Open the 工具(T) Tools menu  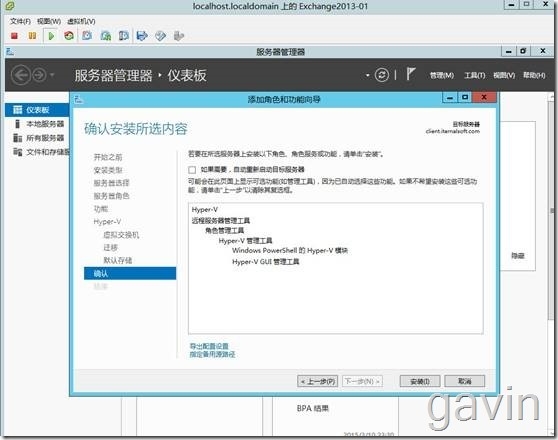(x=475, y=75)
